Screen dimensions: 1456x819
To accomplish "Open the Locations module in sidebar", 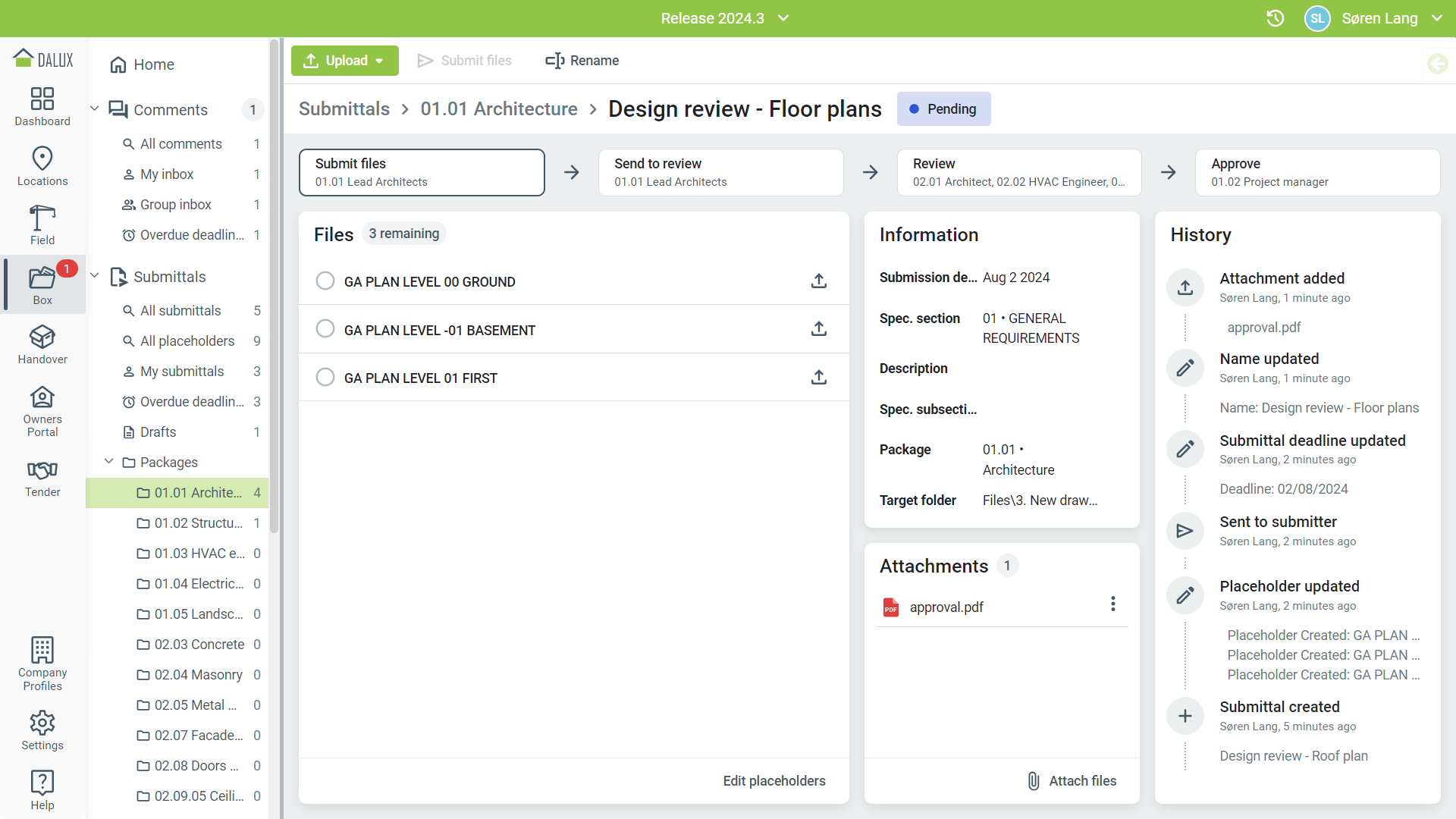I will (x=42, y=166).
